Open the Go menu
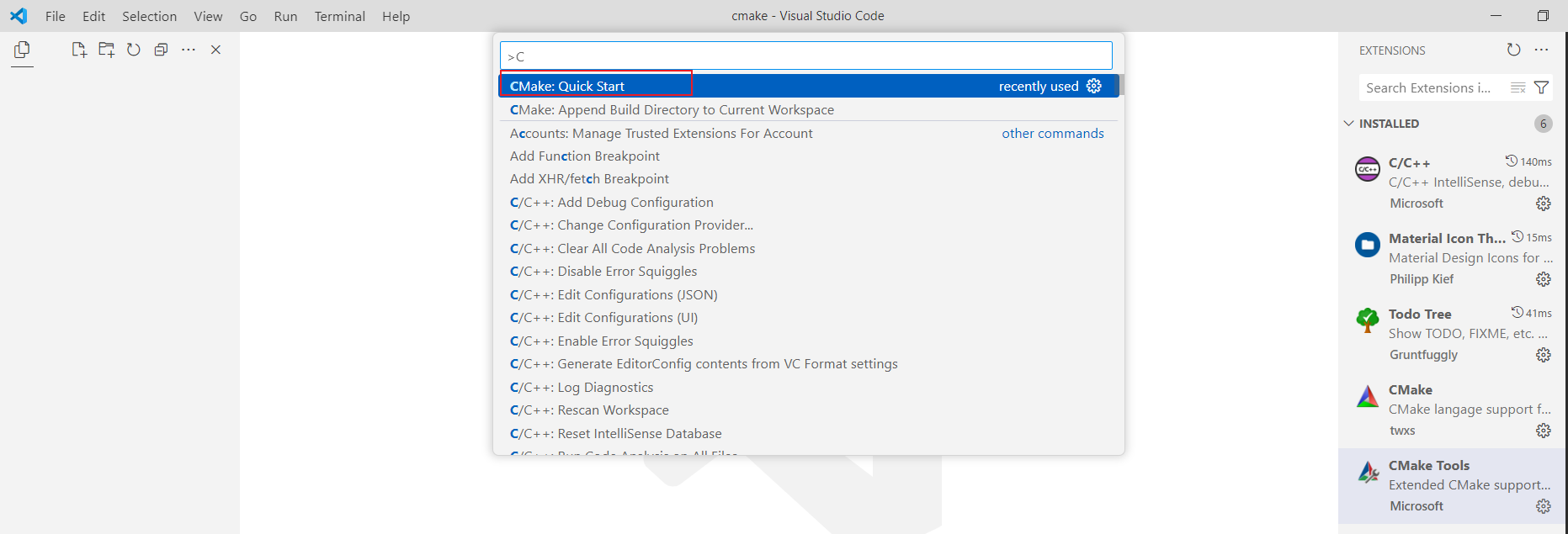This screenshot has height=534, width=1568. 248,16
